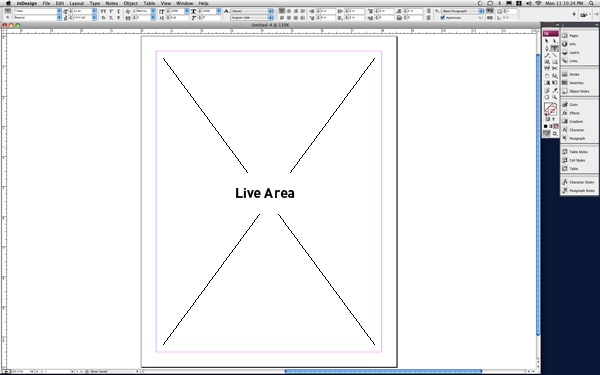The height and width of the screenshot is (375, 600).
Task: Select the Direct Selection tool
Action: tap(554, 41)
